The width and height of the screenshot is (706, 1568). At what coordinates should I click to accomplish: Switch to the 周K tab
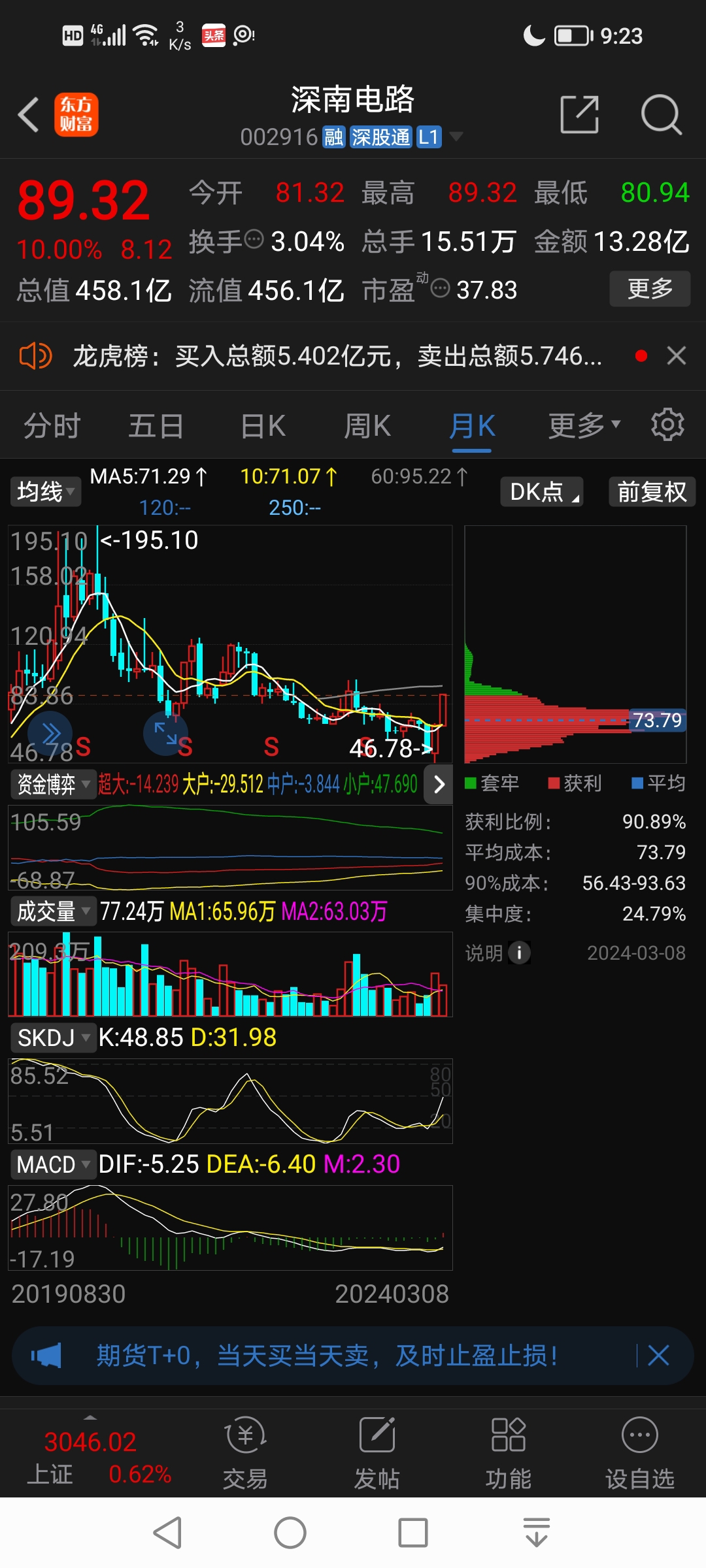click(367, 426)
